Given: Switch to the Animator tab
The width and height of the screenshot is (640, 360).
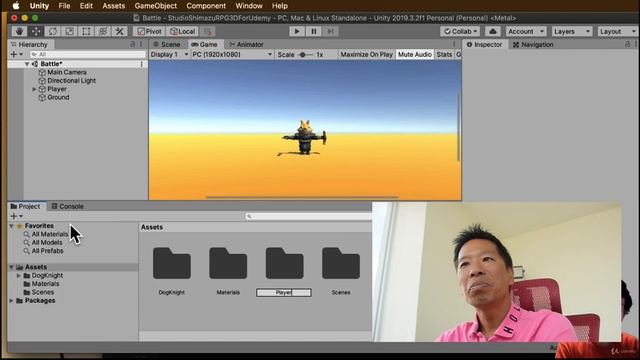Looking at the screenshot, I should pos(246,44).
